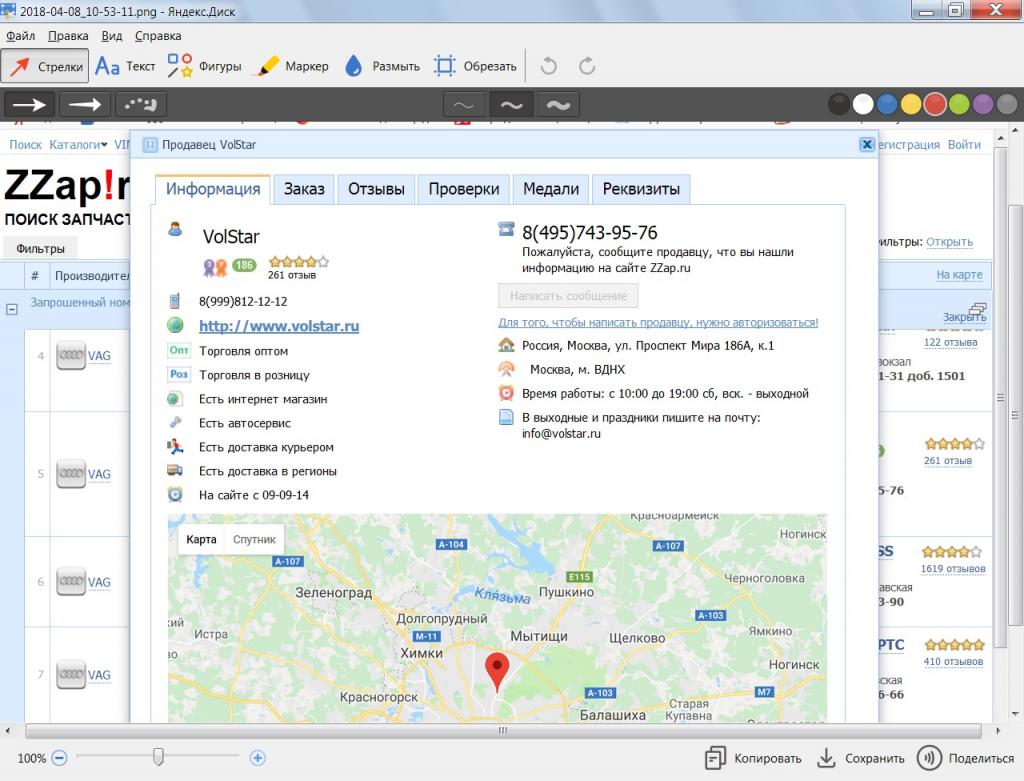Click the Копировать copy button
This screenshot has width=1024, height=781.
753,758
